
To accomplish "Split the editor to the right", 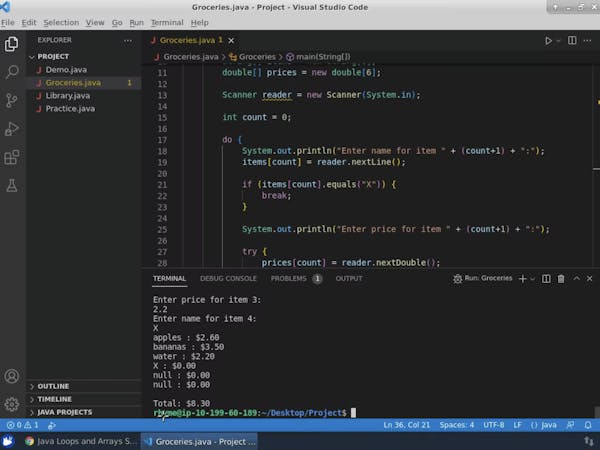I will pyautogui.click(x=572, y=40).
